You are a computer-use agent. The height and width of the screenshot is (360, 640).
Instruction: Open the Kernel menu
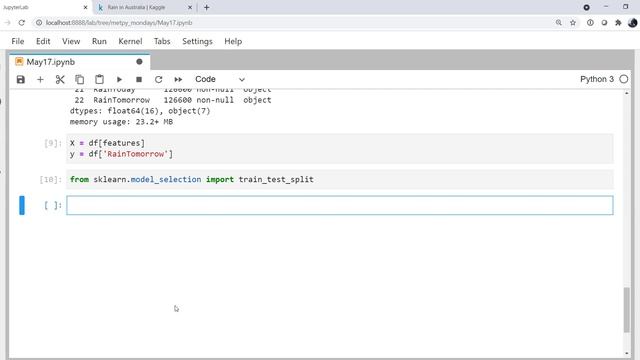130,41
